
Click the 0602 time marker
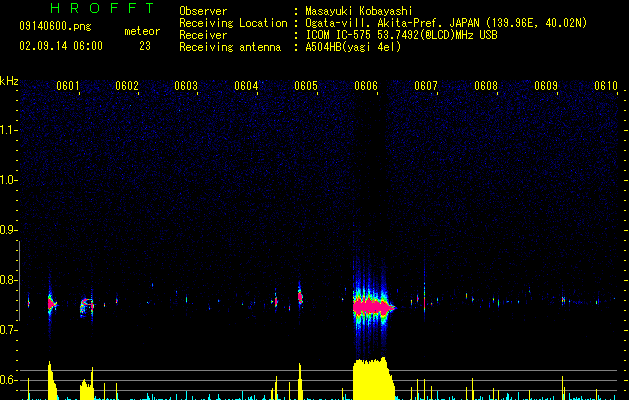127,86
